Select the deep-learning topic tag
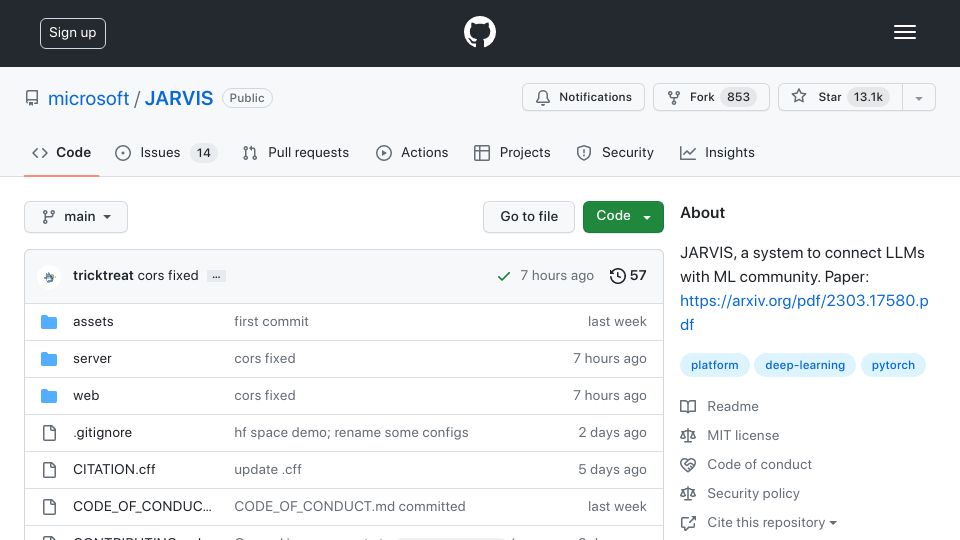The image size is (960, 540). pyautogui.click(x=805, y=365)
